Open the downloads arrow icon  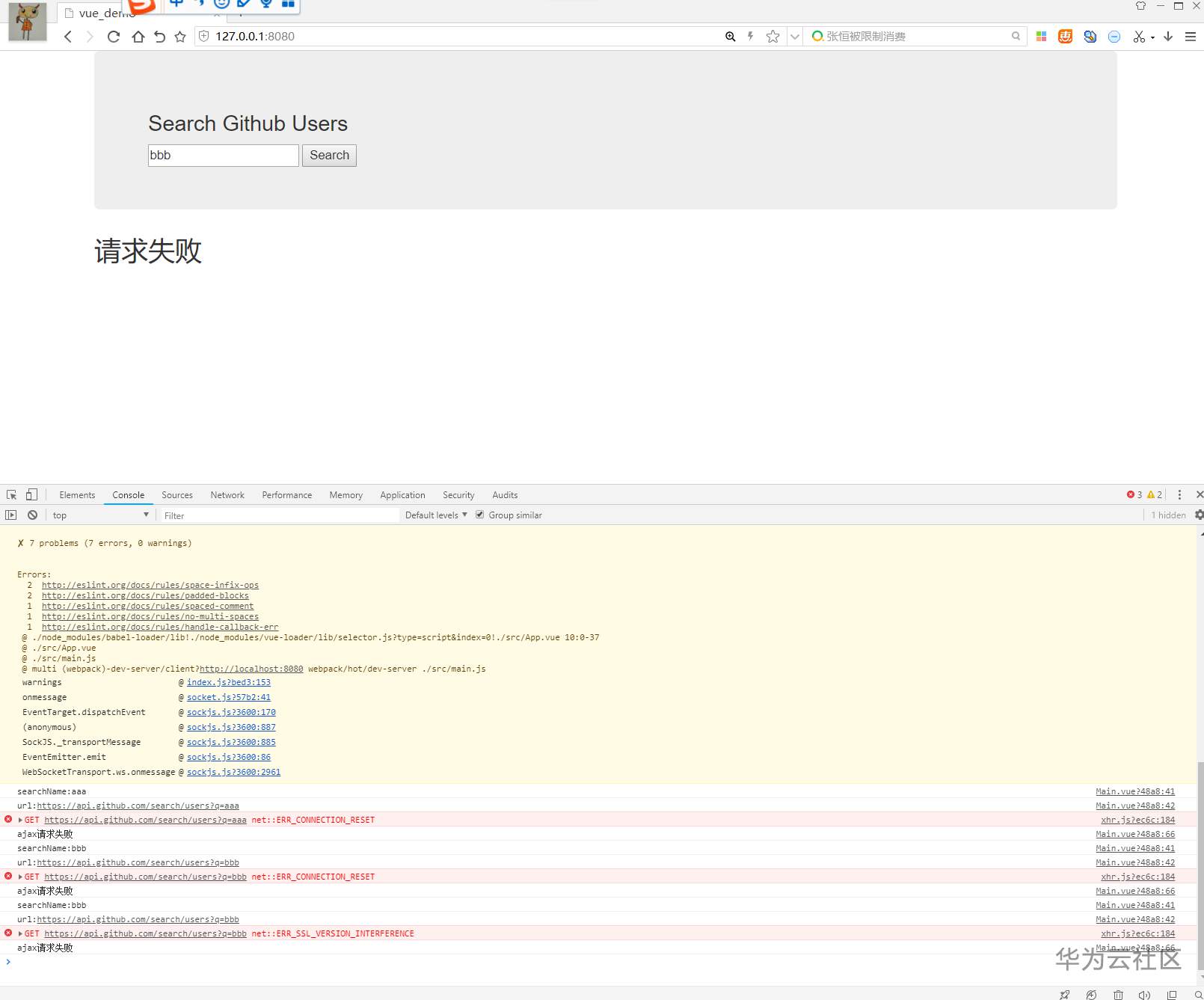(1168, 36)
